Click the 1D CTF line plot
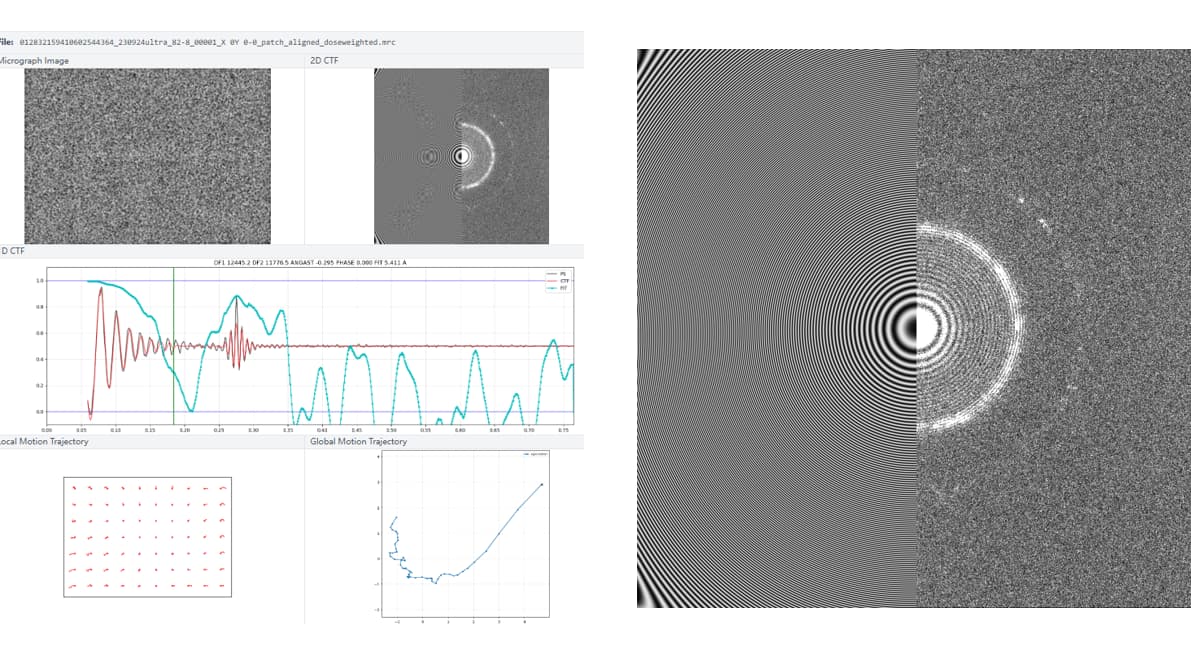 point(310,346)
